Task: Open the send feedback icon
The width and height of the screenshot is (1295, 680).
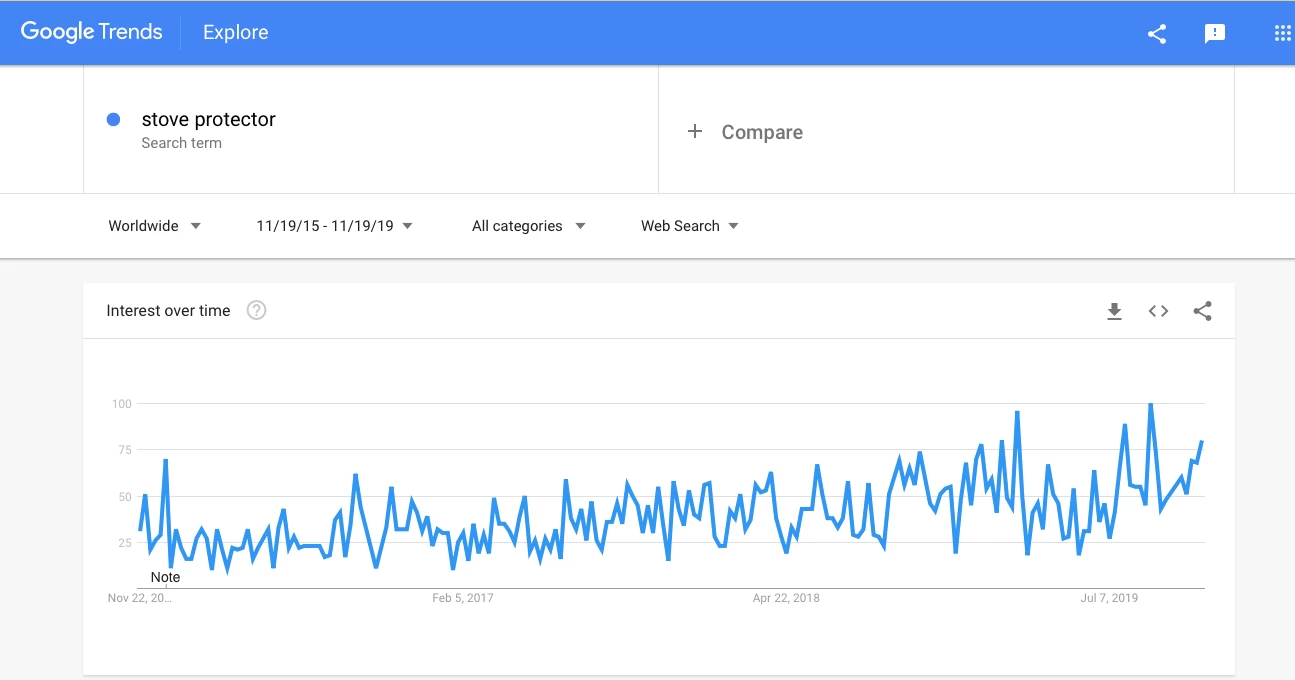Action: coord(1215,33)
